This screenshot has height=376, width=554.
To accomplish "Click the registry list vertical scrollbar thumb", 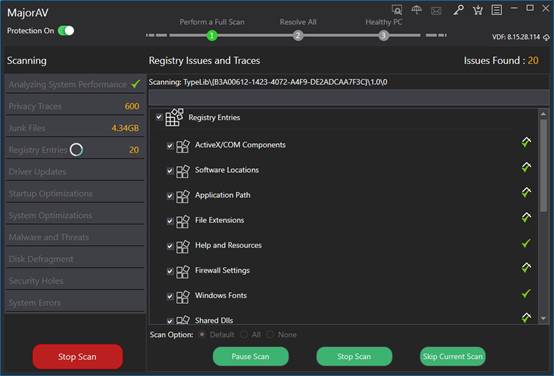I will [543, 166].
